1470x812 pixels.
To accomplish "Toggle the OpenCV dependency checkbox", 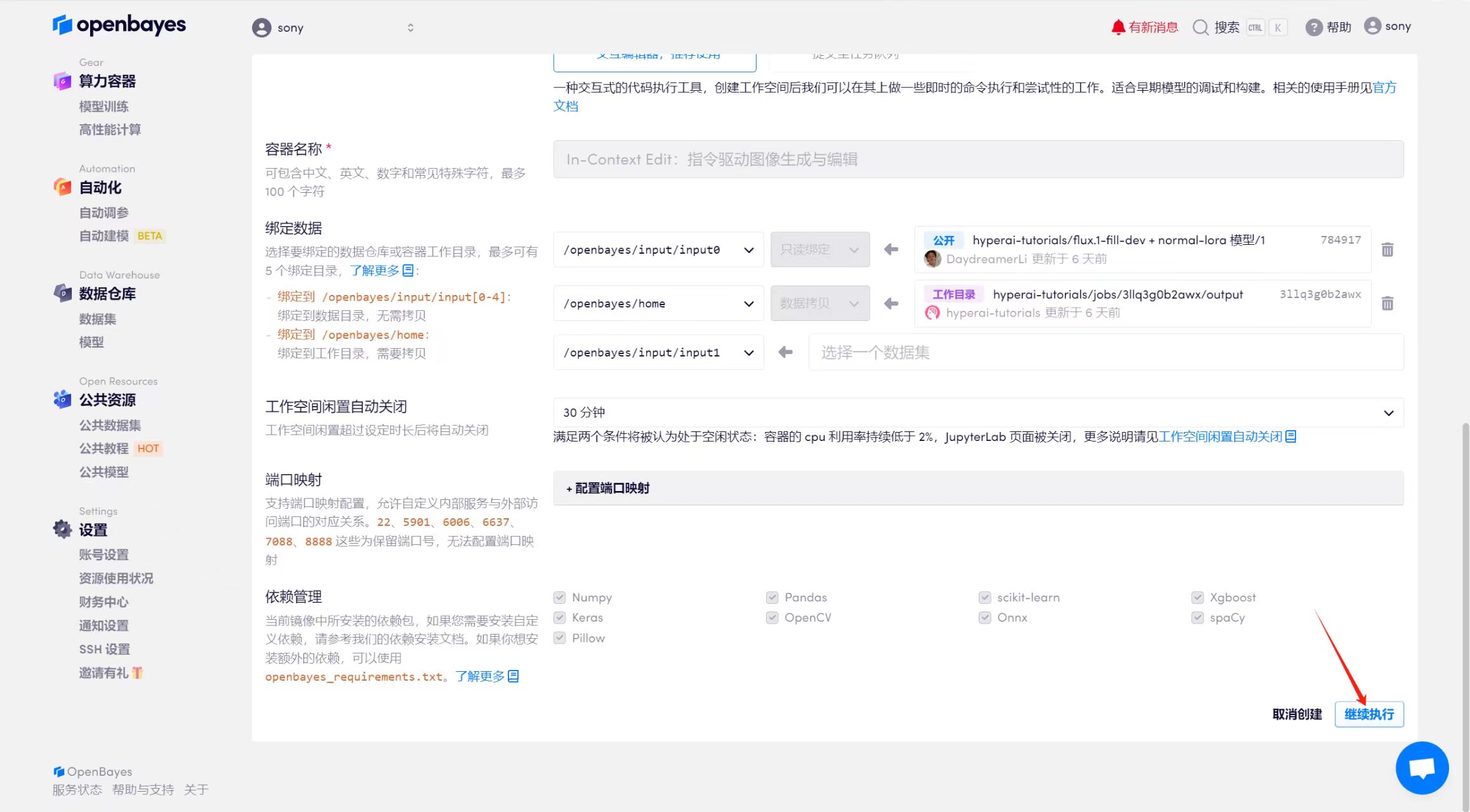I will [x=772, y=618].
